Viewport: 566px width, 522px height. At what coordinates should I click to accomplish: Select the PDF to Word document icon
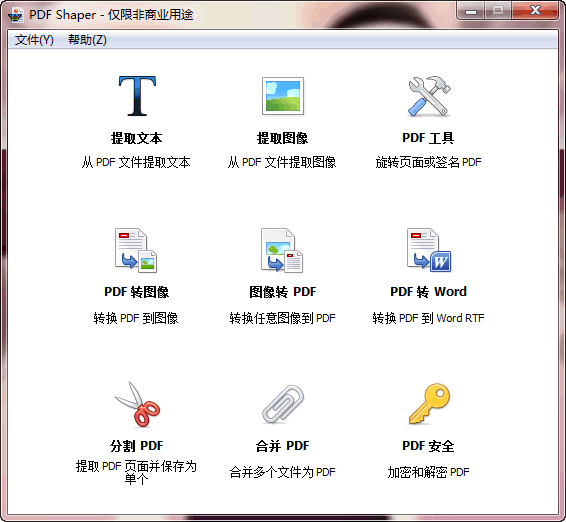pyautogui.click(x=429, y=250)
